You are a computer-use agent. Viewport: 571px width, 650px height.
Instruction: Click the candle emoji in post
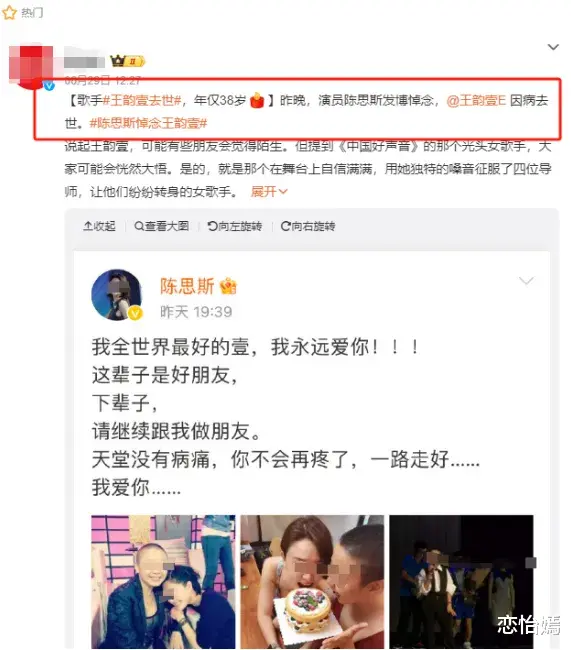(257, 100)
